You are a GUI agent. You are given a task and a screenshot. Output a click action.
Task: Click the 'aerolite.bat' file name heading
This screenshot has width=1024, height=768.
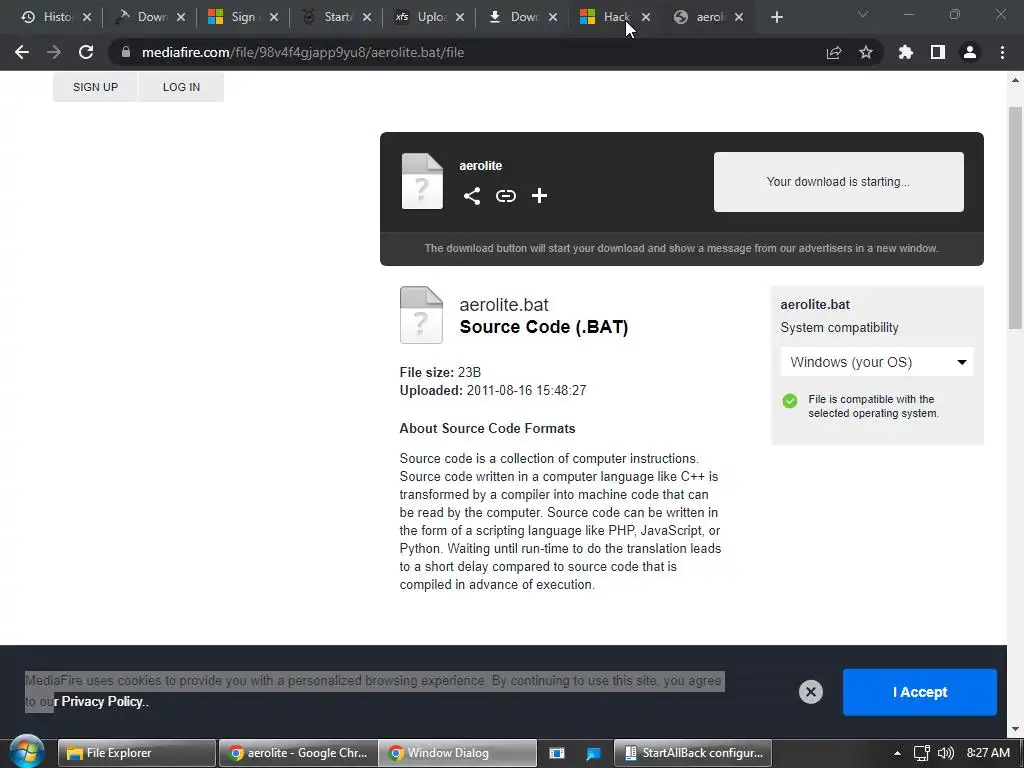(x=504, y=305)
